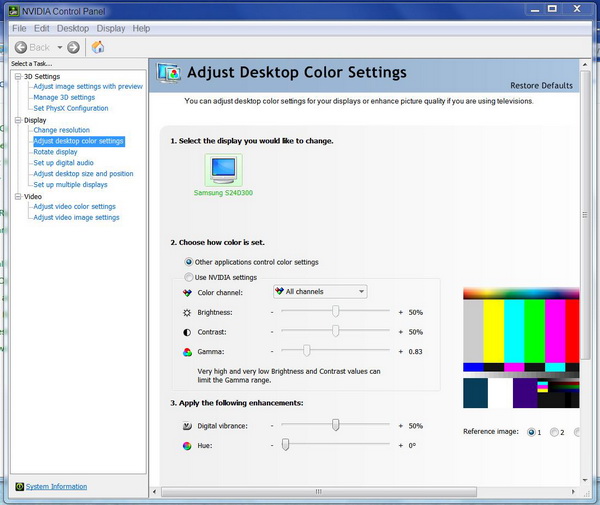Open the System Information link
The height and width of the screenshot is (505, 600).
pos(56,487)
